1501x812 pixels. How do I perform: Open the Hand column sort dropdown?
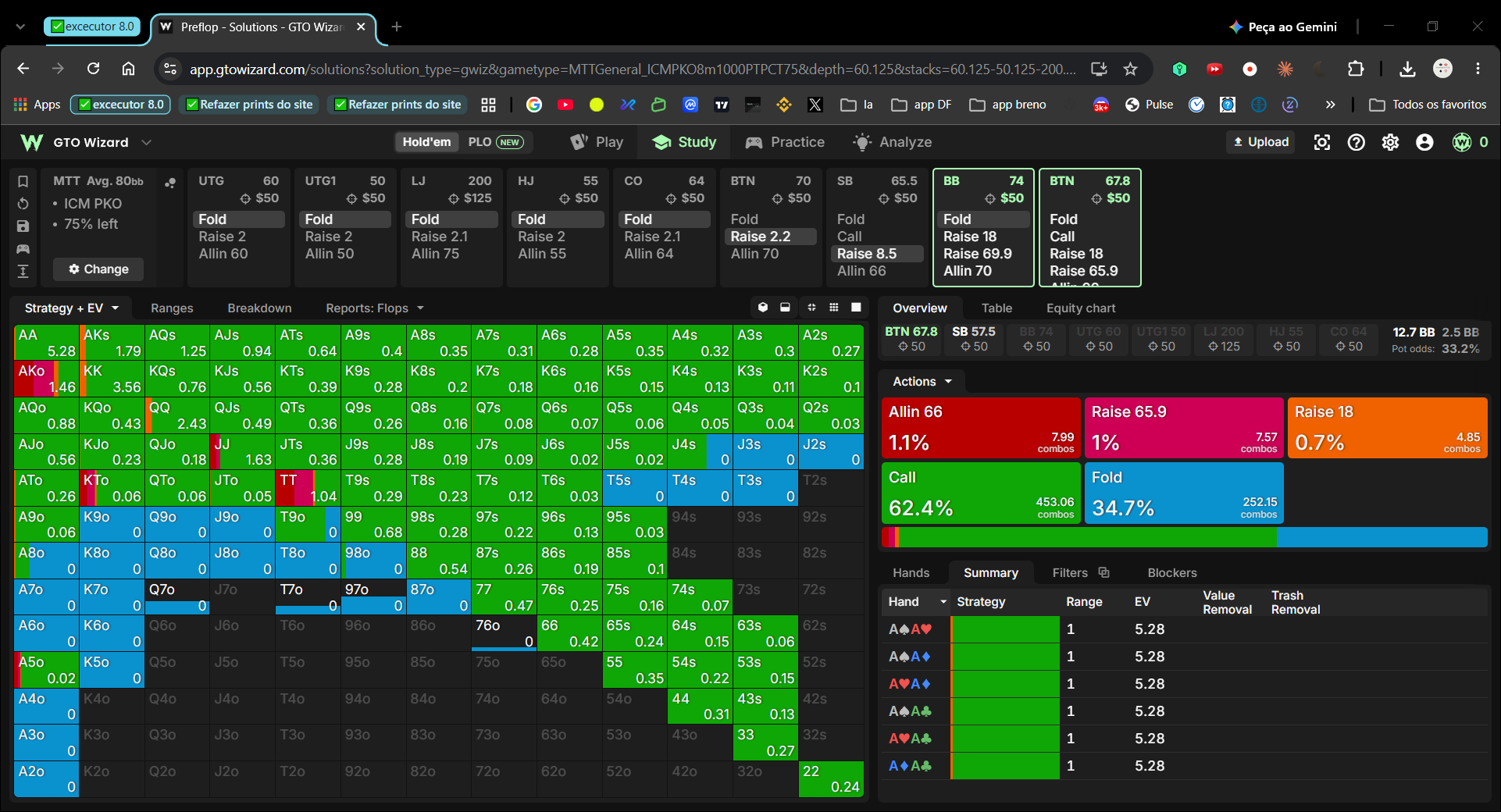coord(943,602)
